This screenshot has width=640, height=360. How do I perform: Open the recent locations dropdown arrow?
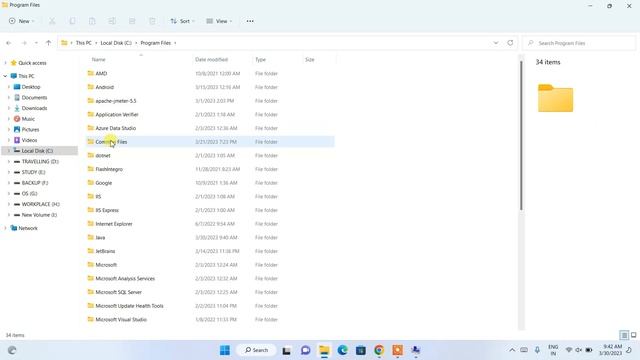point(36,43)
